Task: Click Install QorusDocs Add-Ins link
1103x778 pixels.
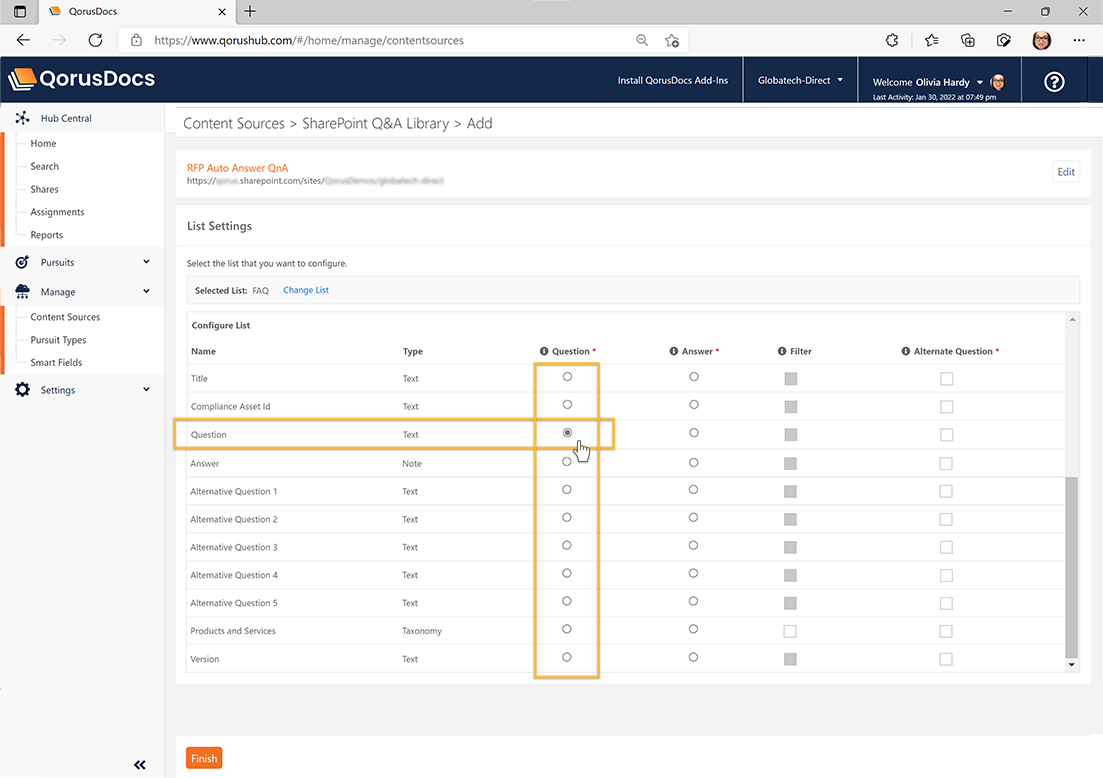Action: 672,80
